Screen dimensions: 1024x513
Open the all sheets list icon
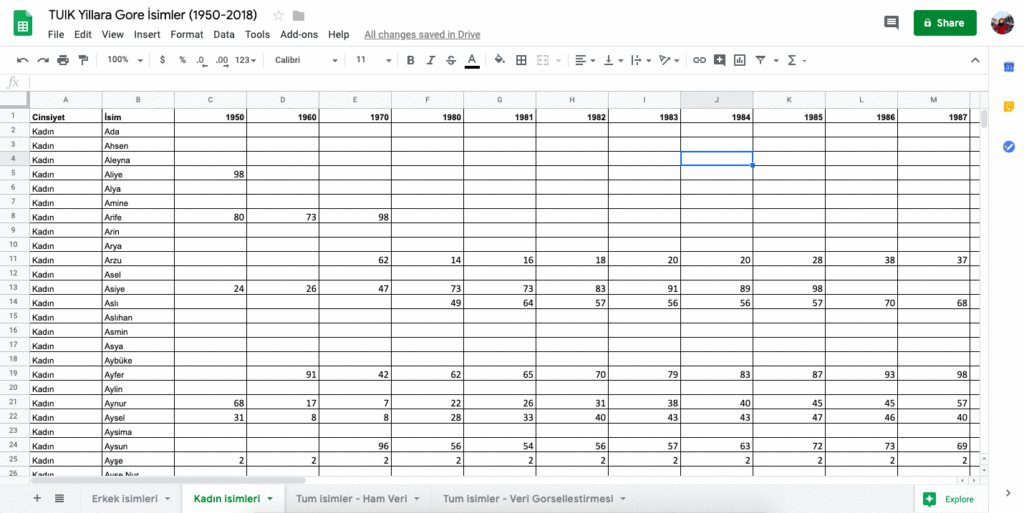click(x=59, y=498)
